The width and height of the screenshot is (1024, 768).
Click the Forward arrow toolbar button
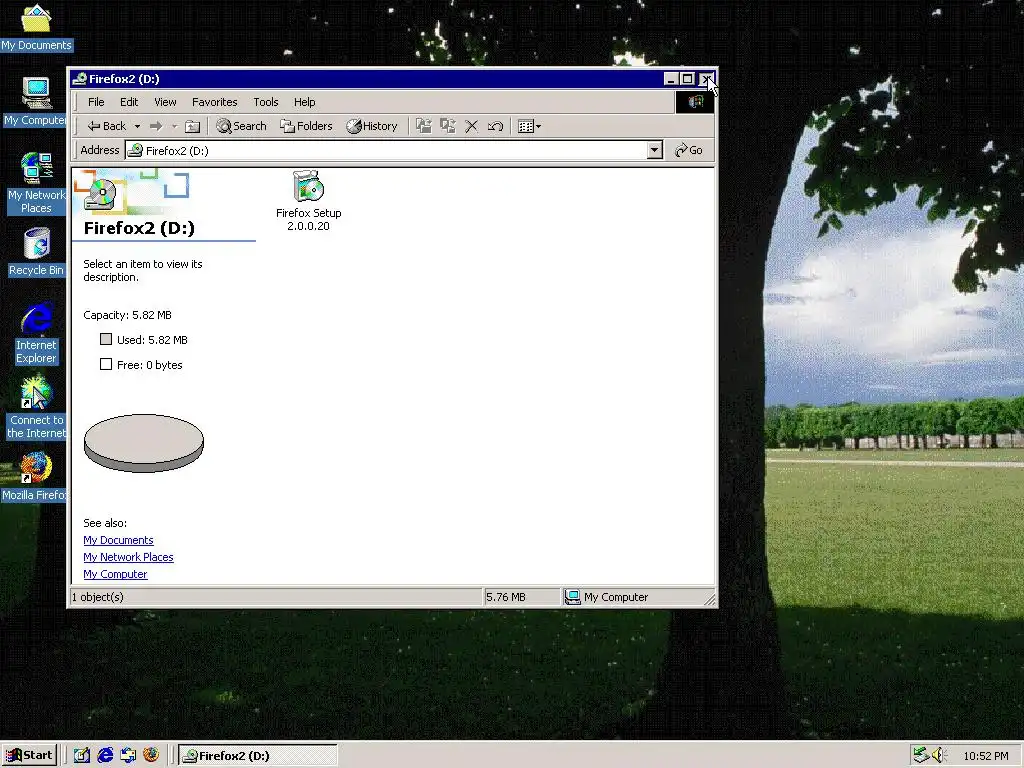pos(155,126)
